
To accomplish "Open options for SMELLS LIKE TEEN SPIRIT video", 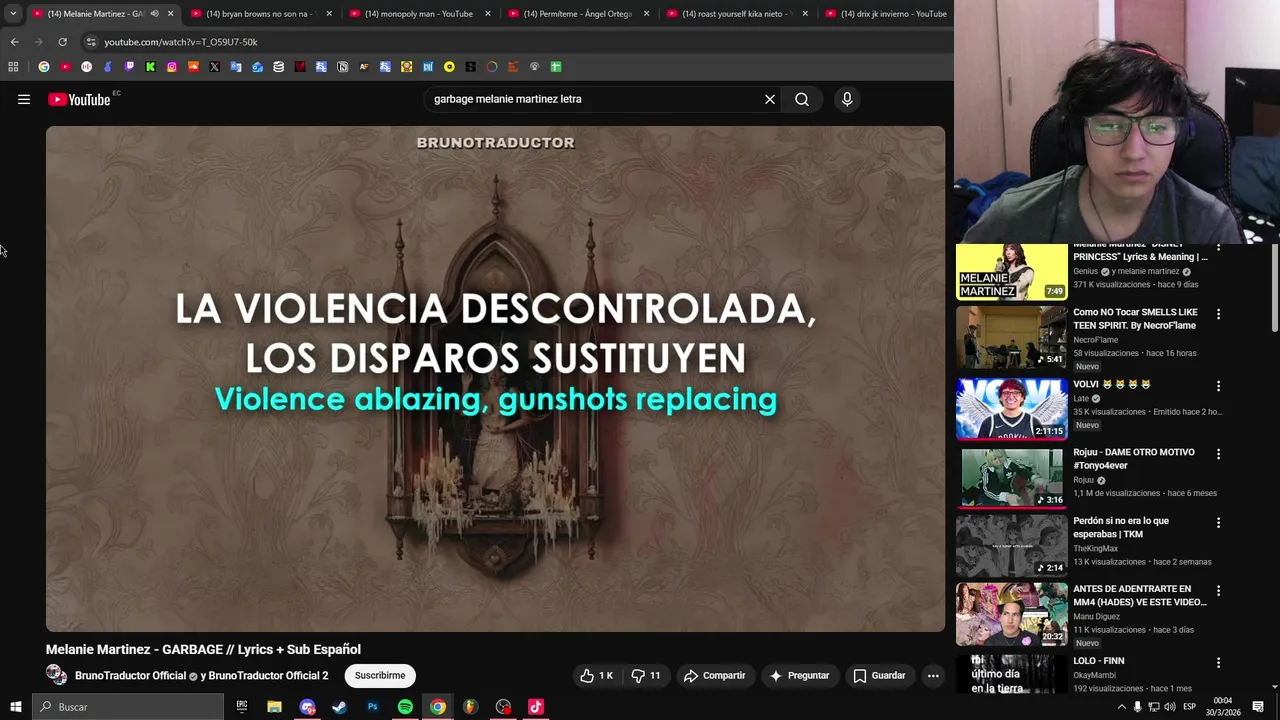I will 1218,314.
